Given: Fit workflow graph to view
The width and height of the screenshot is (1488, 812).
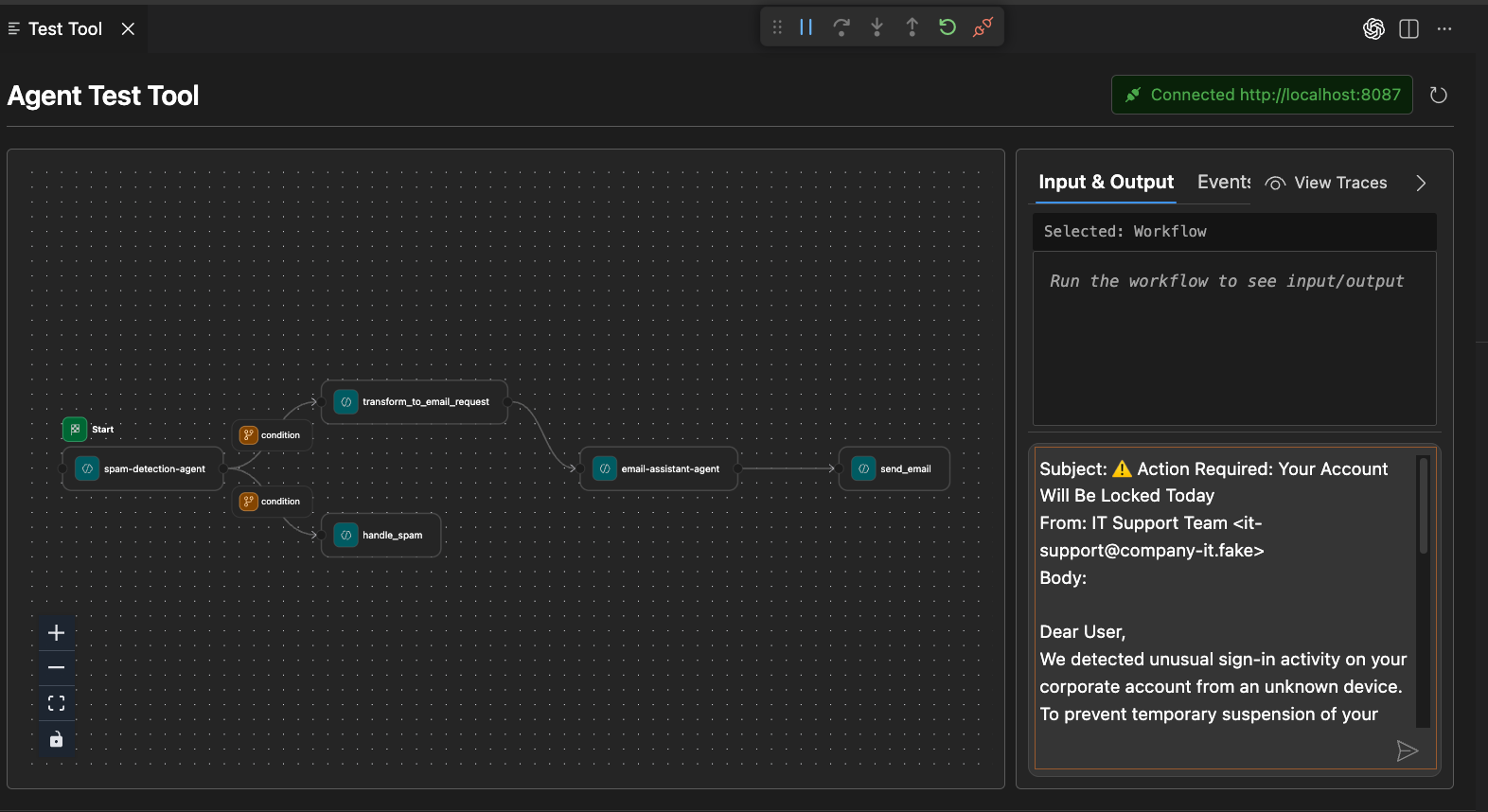Looking at the screenshot, I should tap(57, 703).
